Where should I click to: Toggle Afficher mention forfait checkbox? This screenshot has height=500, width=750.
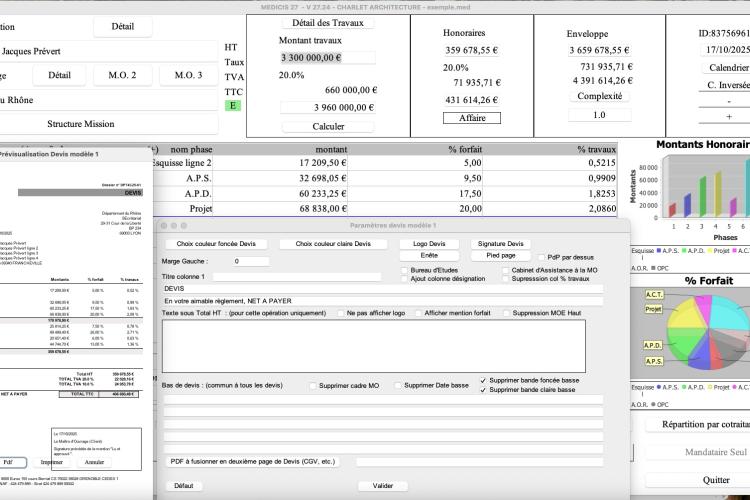pyautogui.click(x=419, y=313)
